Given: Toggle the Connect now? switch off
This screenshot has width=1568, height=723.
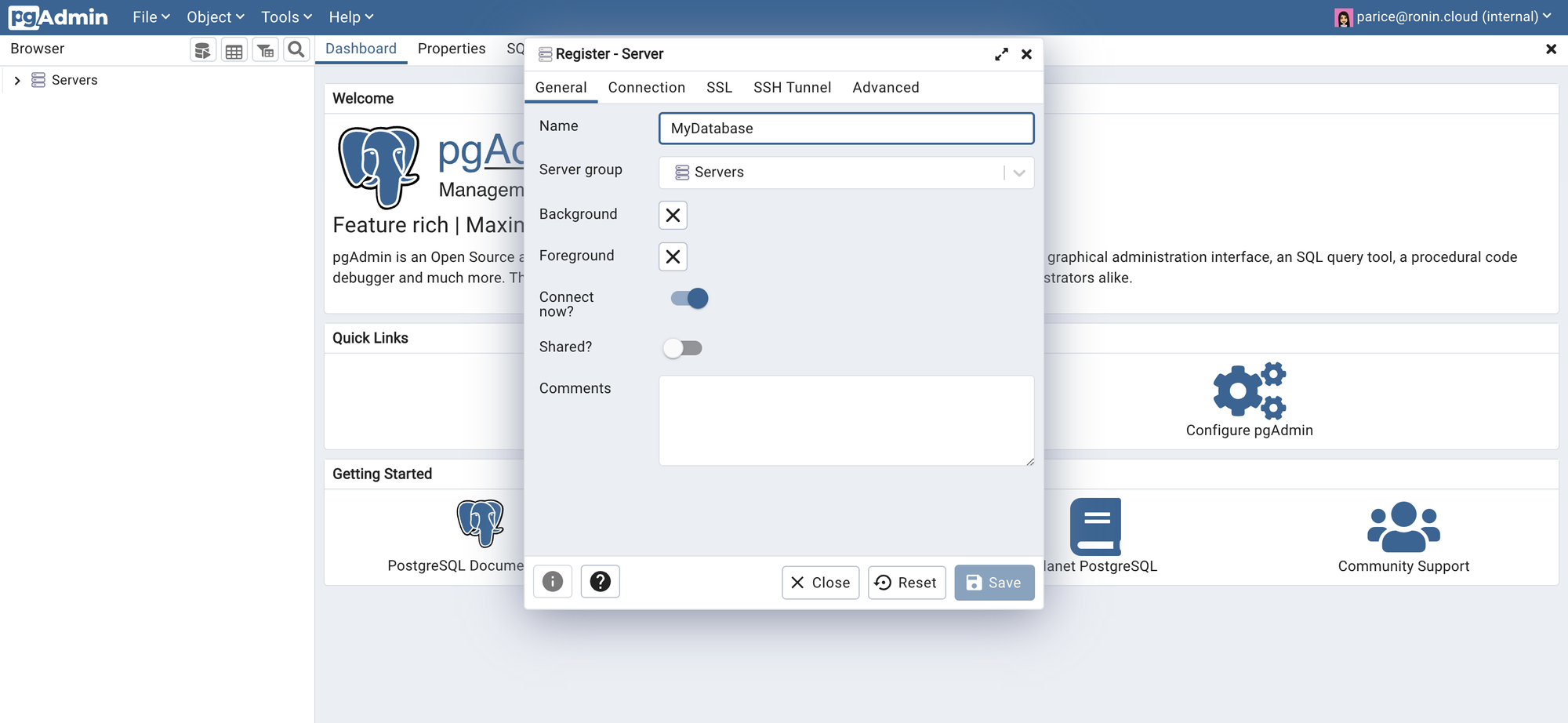Looking at the screenshot, I should pyautogui.click(x=690, y=298).
